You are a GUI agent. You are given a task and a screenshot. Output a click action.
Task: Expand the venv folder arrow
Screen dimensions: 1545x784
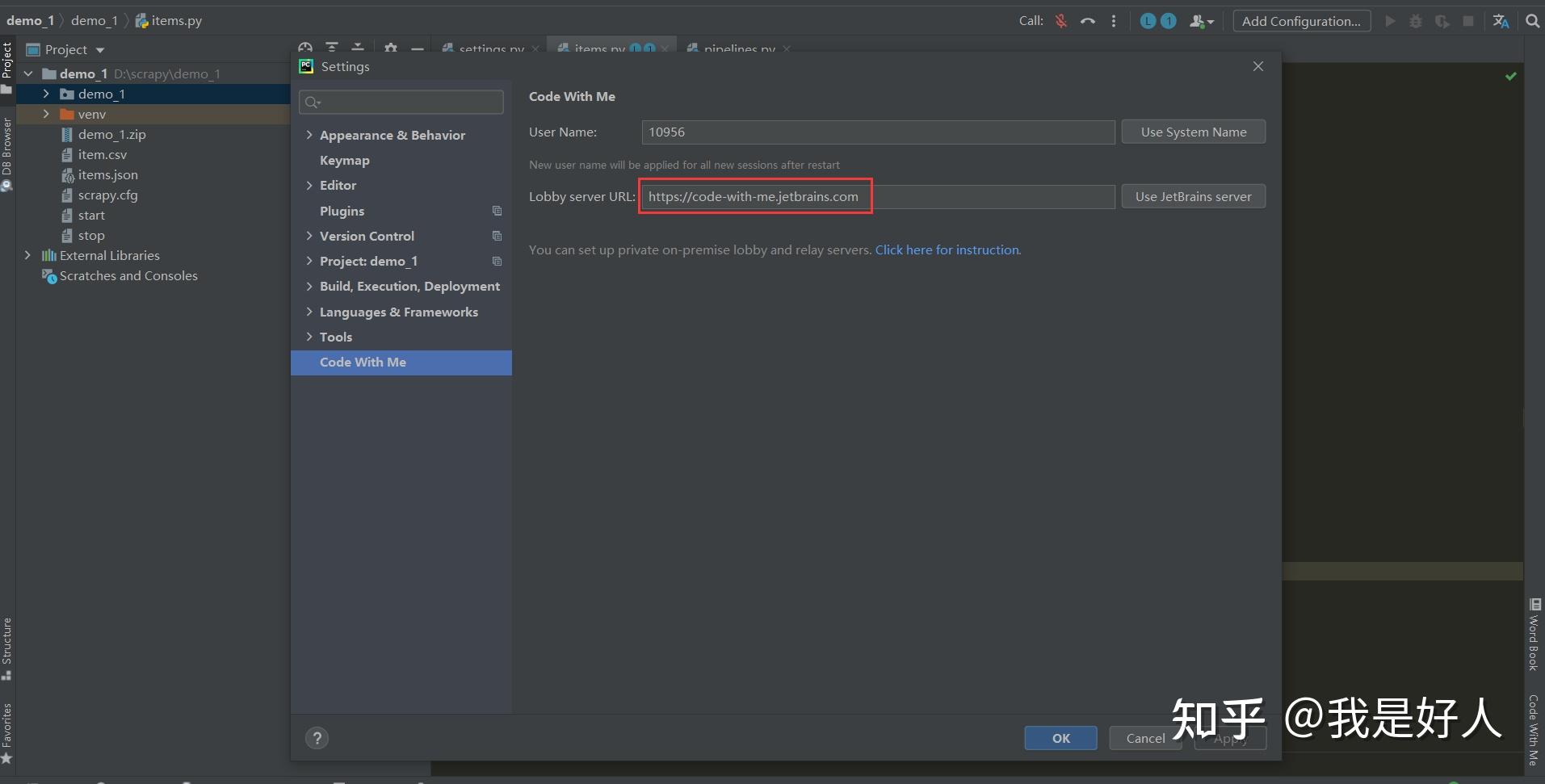pos(46,114)
